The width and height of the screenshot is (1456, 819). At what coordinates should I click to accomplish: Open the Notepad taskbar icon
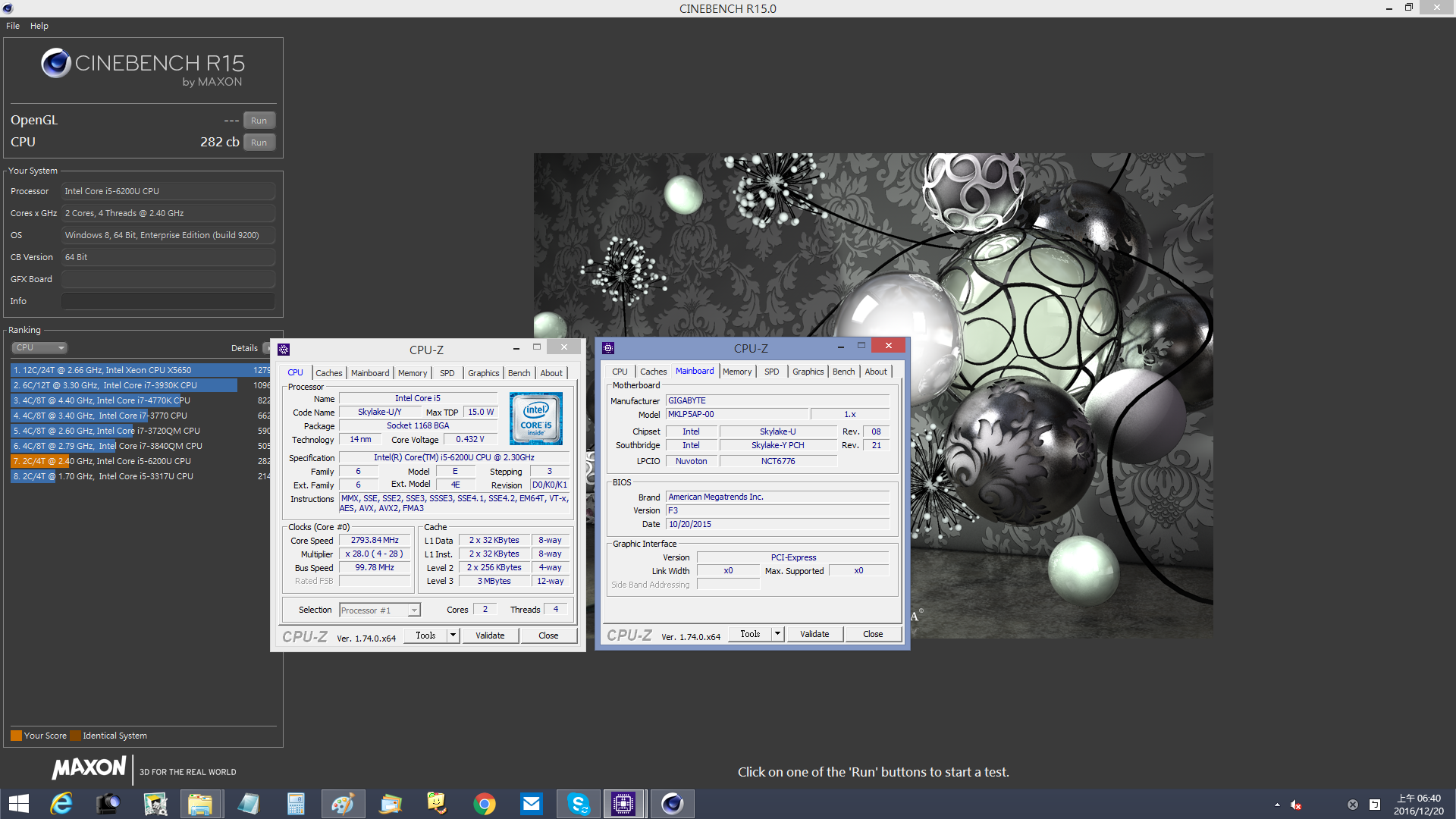[x=248, y=804]
